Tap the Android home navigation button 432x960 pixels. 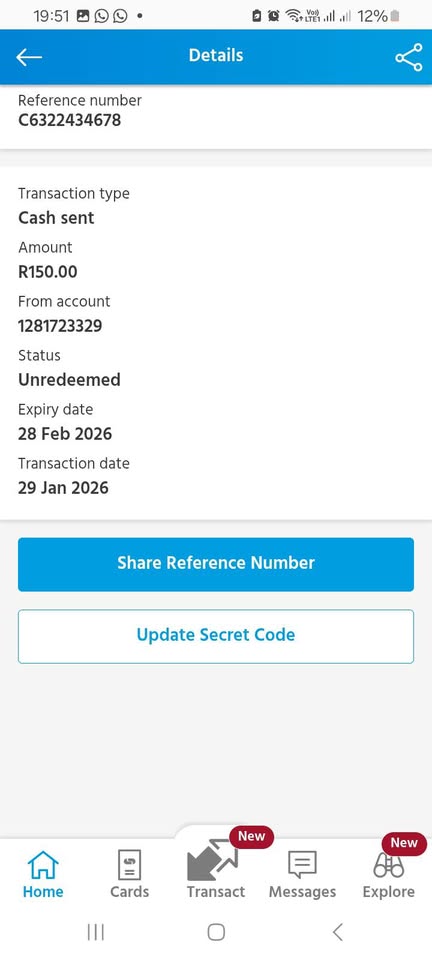point(216,932)
